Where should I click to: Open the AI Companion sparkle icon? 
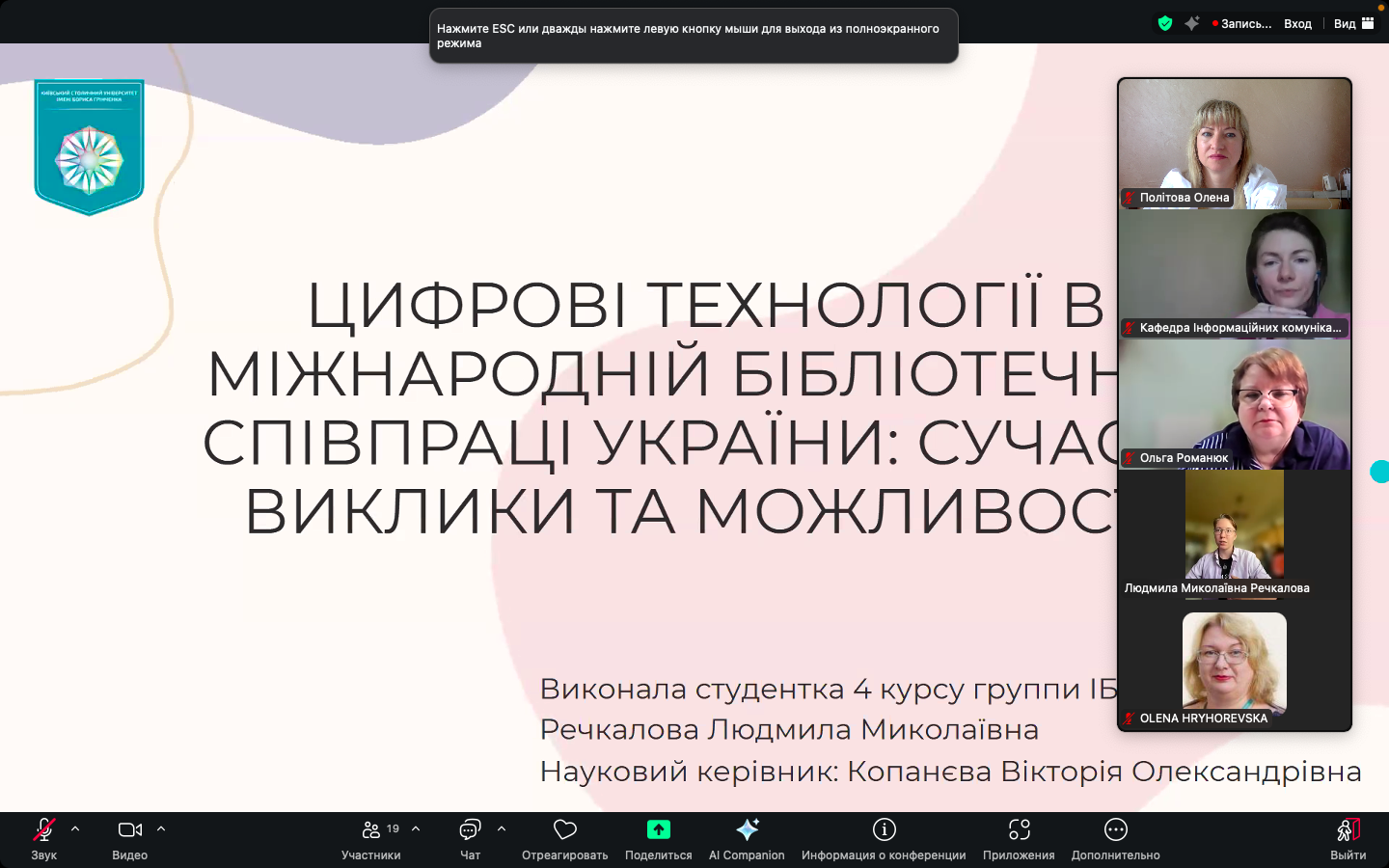point(747,830)
